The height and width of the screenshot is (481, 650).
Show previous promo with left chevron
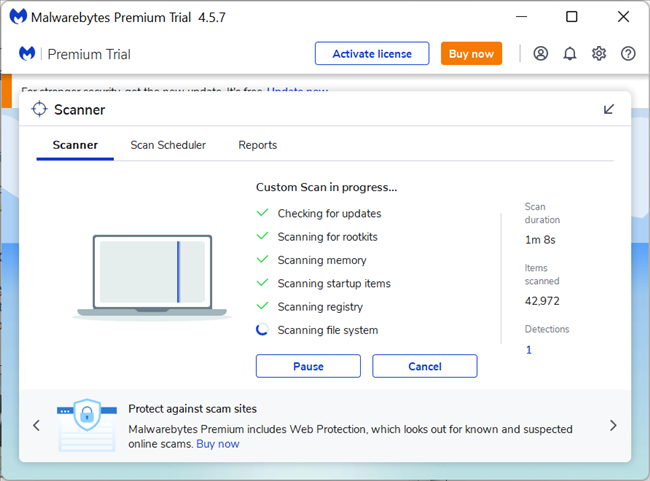click(x=36, y=425)
